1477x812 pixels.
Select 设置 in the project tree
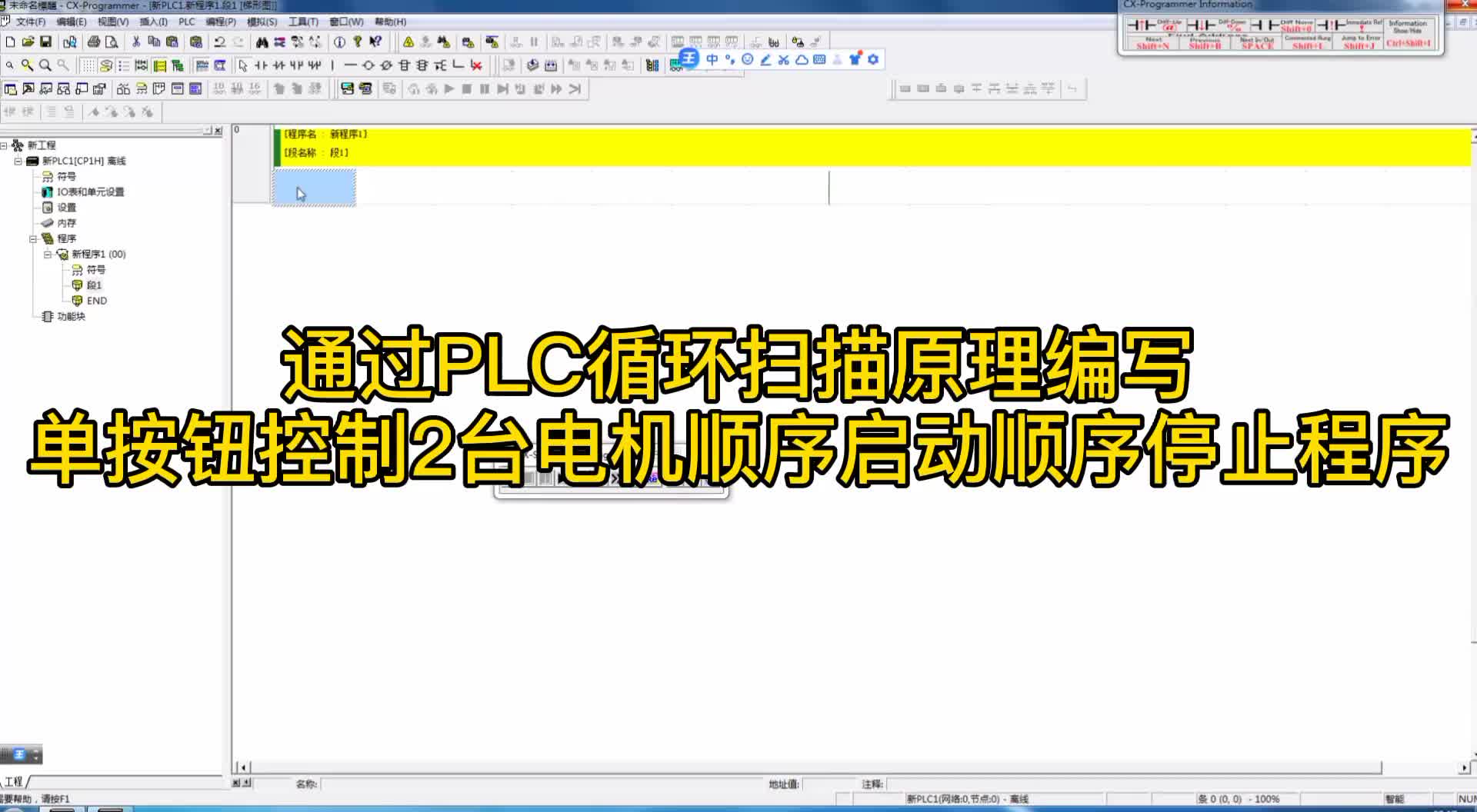tap(67, 208)
